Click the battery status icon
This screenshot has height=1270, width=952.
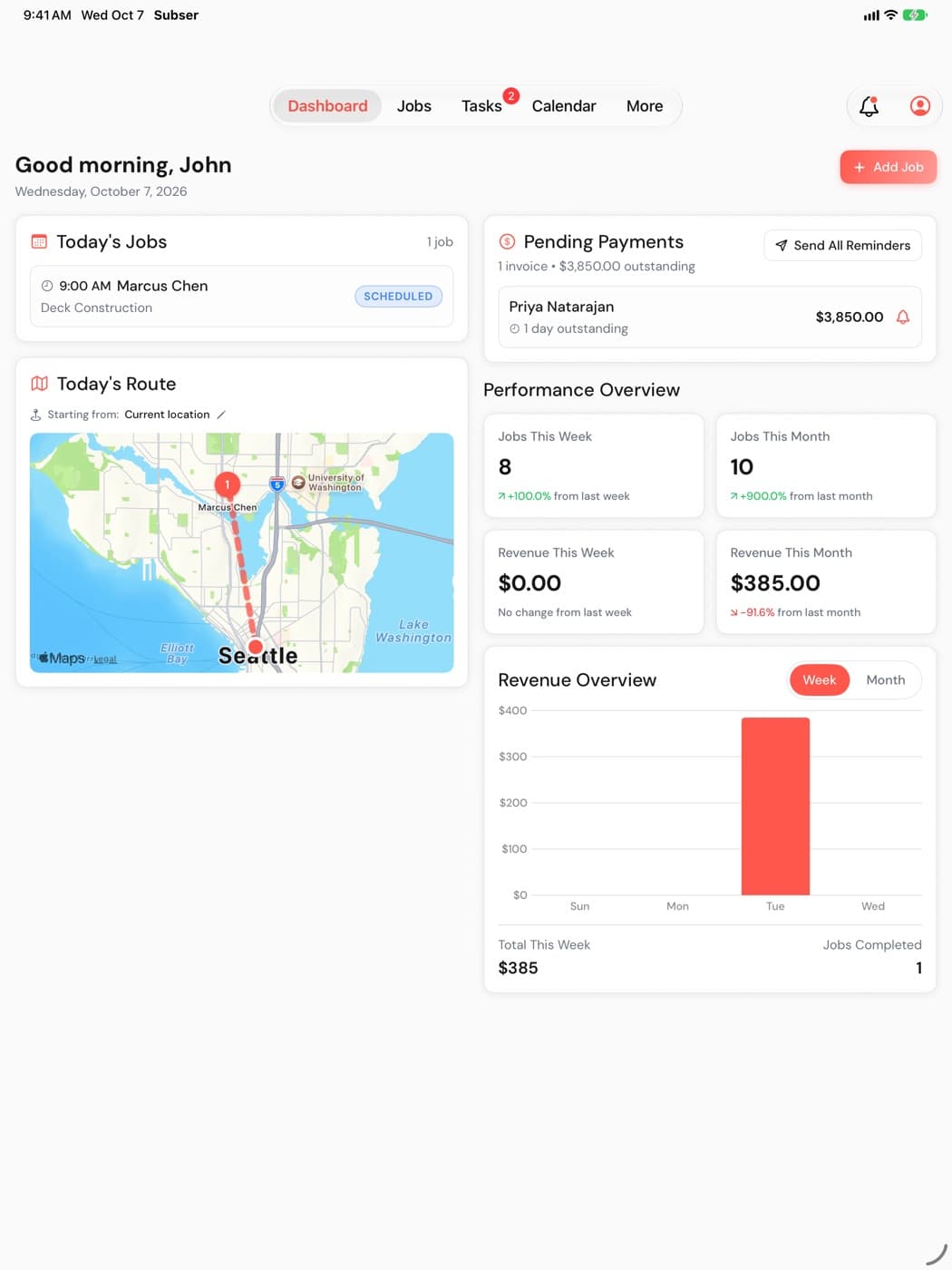(914, 15)
